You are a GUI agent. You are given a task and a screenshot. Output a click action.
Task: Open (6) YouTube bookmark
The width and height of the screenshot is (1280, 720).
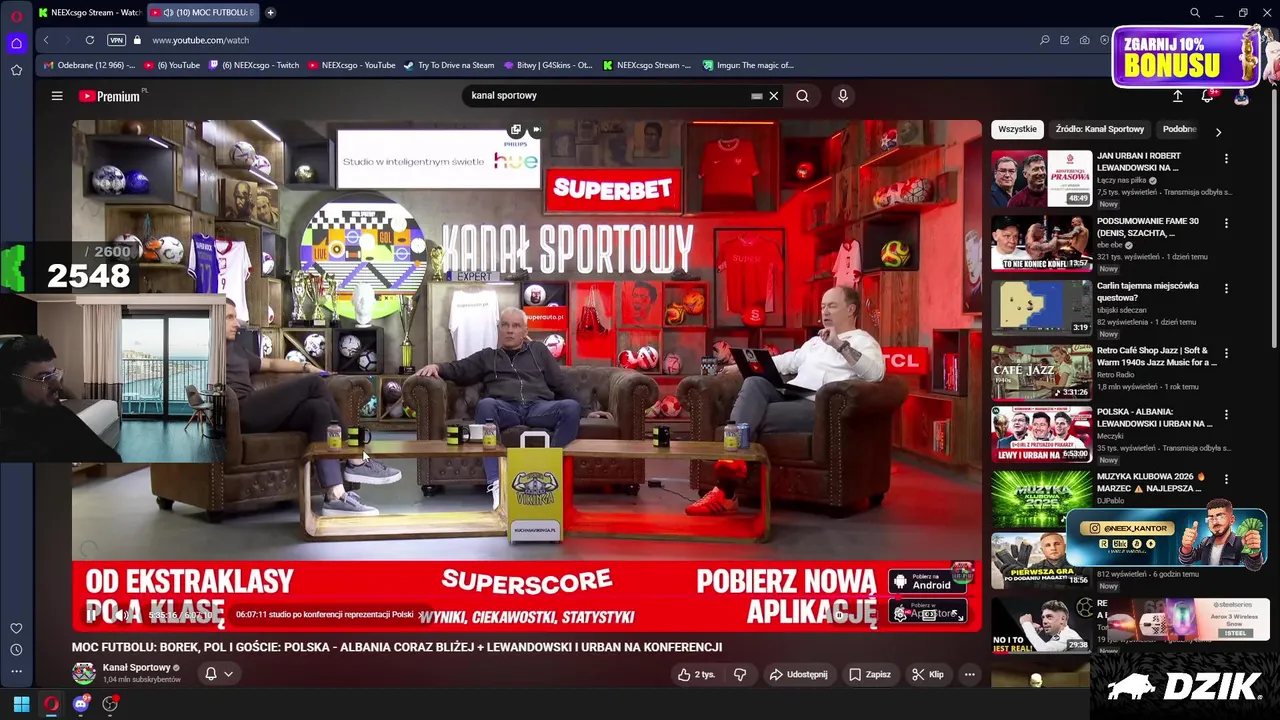(x=172, y=65)
